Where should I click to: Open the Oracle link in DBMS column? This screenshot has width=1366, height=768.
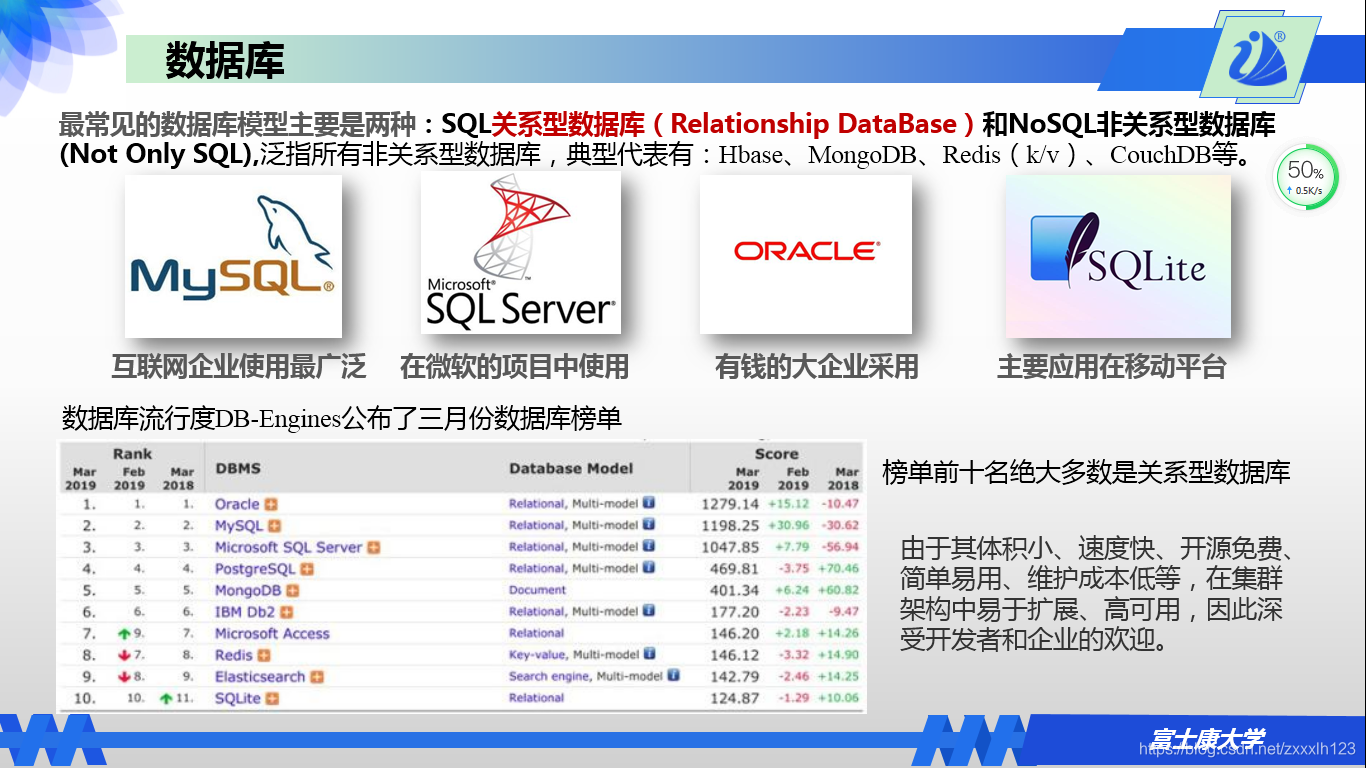pos(237,504)
